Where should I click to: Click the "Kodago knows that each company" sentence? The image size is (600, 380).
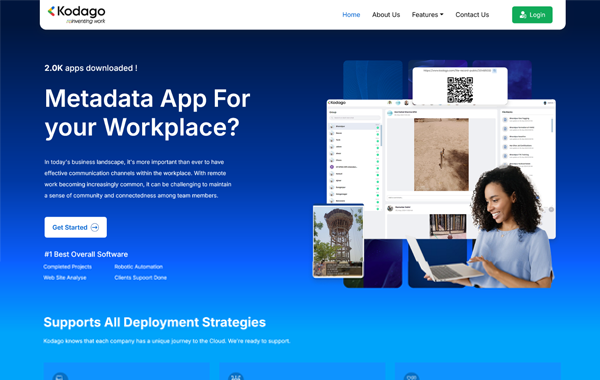(167, 341)
